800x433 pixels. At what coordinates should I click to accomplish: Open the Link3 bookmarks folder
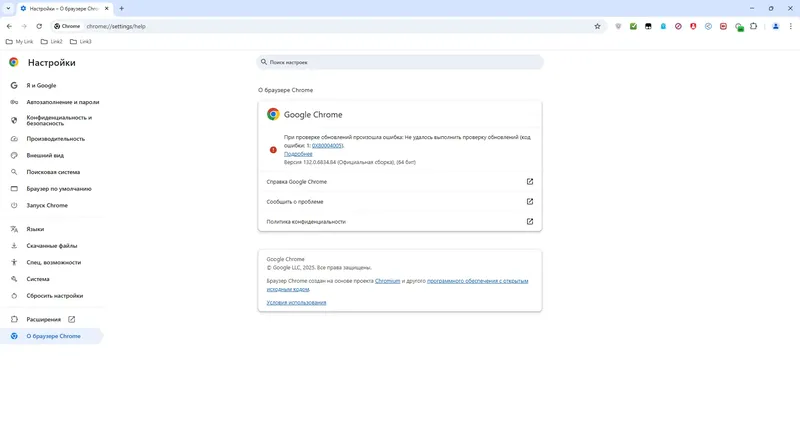point(81,42)
